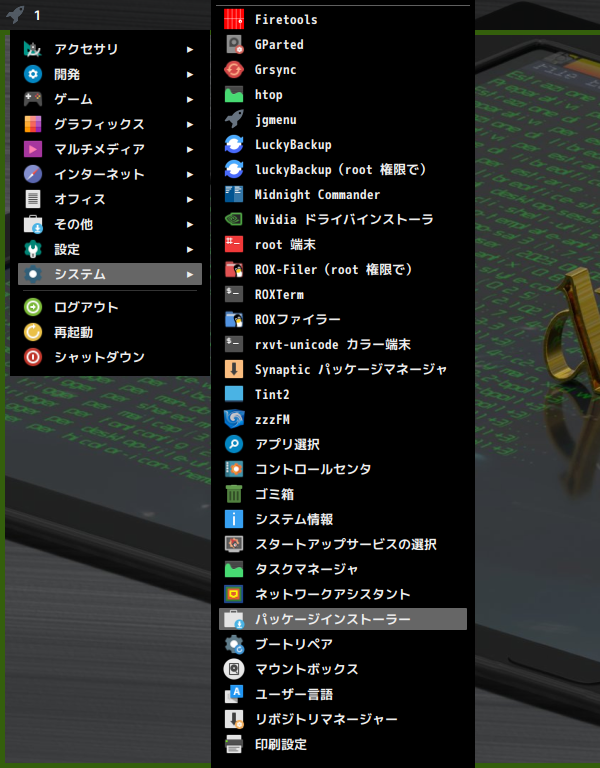Switch to workspace 1 in panel
This screenshot has width=600, height=768.
tap(37, 16)
